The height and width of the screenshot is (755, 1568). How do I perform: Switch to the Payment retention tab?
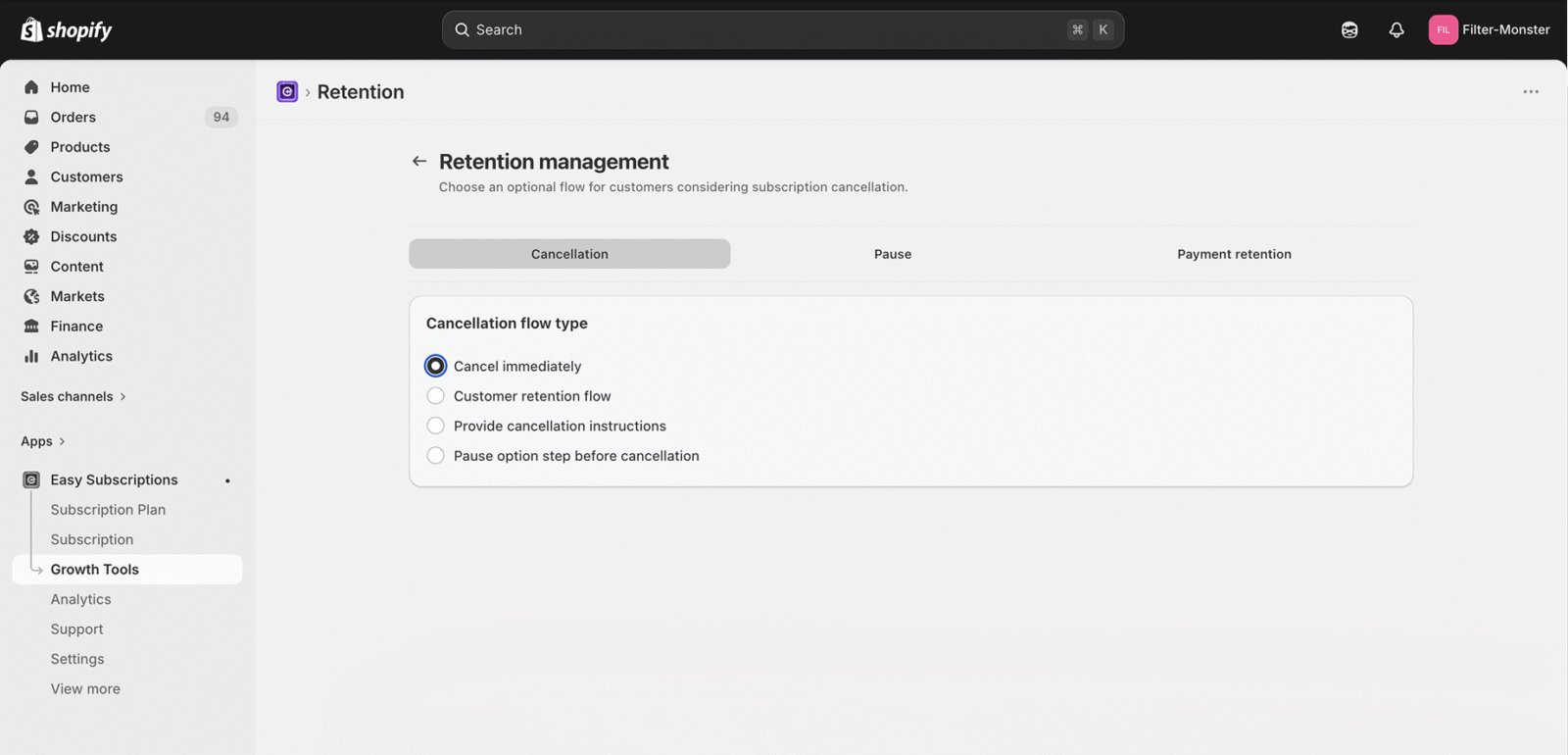pyautogui.click(x=1234, y=254)
